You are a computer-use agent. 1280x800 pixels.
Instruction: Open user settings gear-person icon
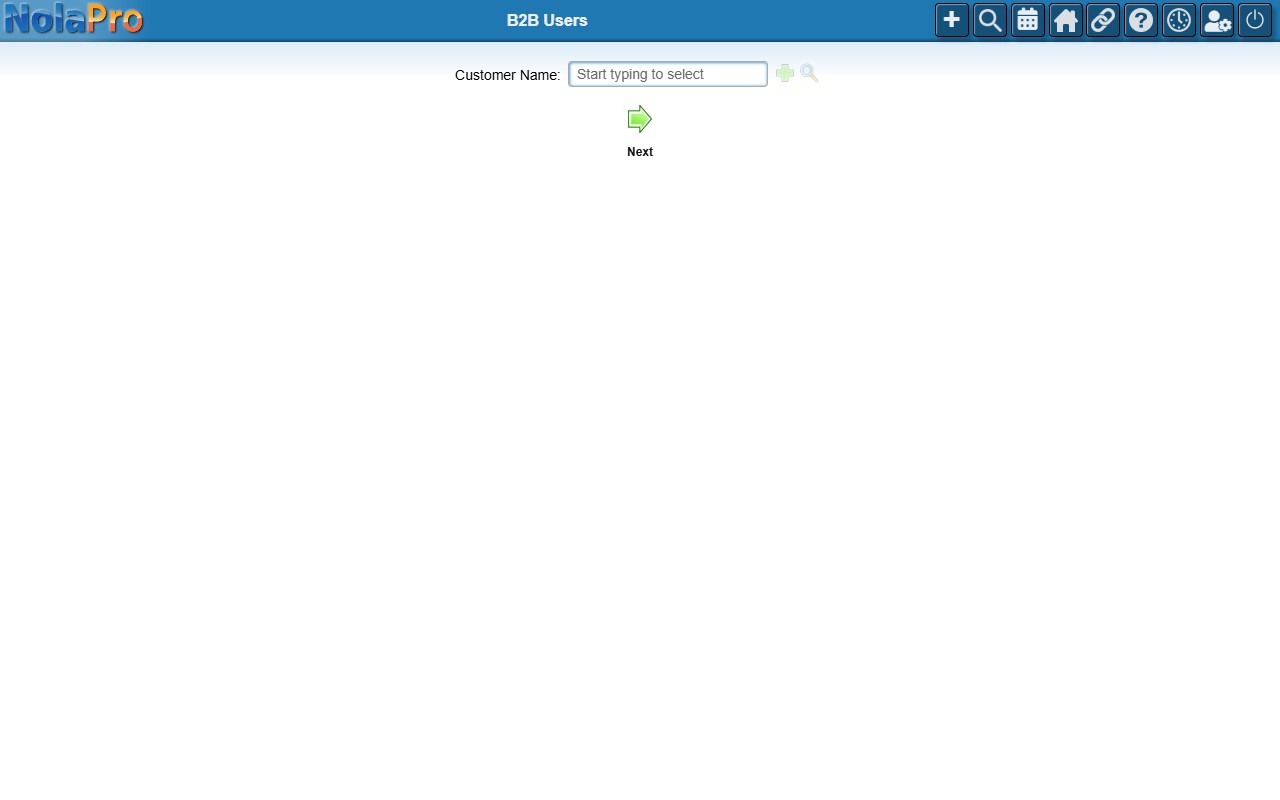pyautogui.click(x=1217, y=20)
